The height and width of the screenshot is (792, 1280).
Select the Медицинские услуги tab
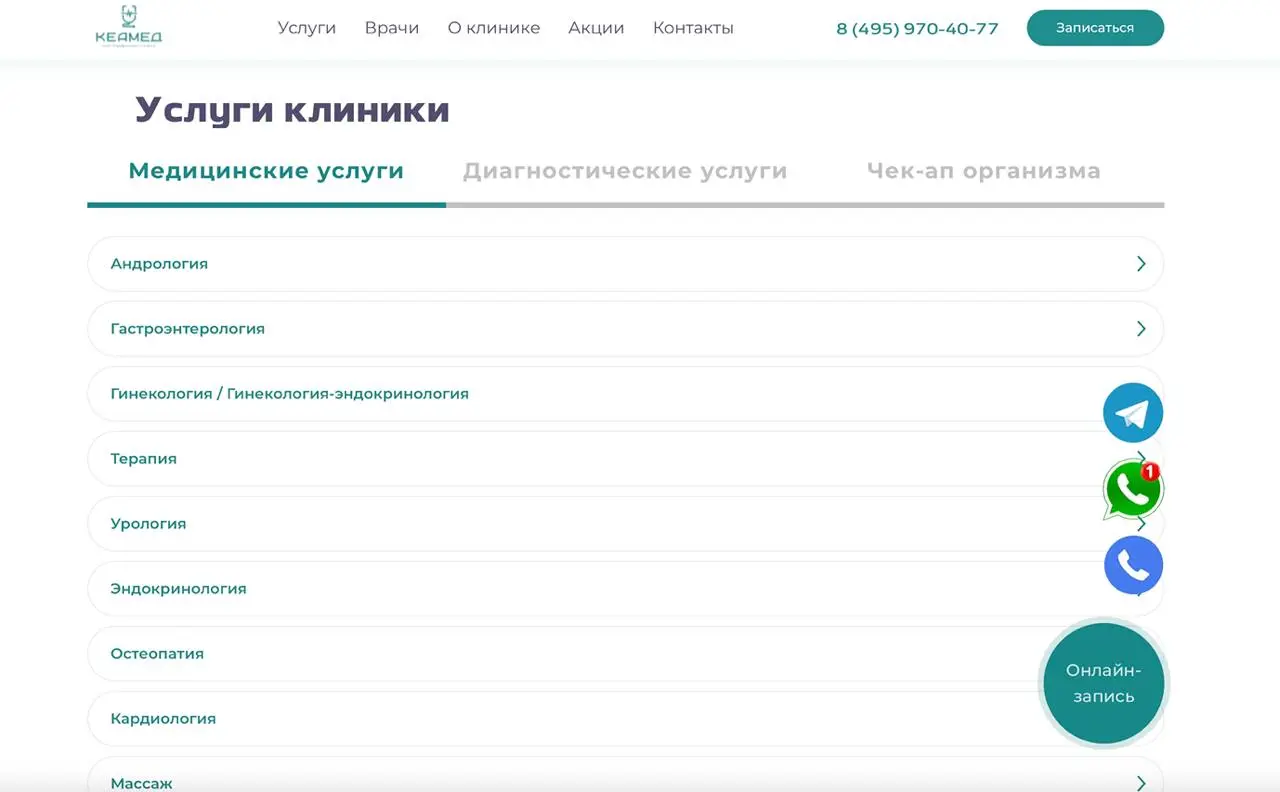coord(266,171)
